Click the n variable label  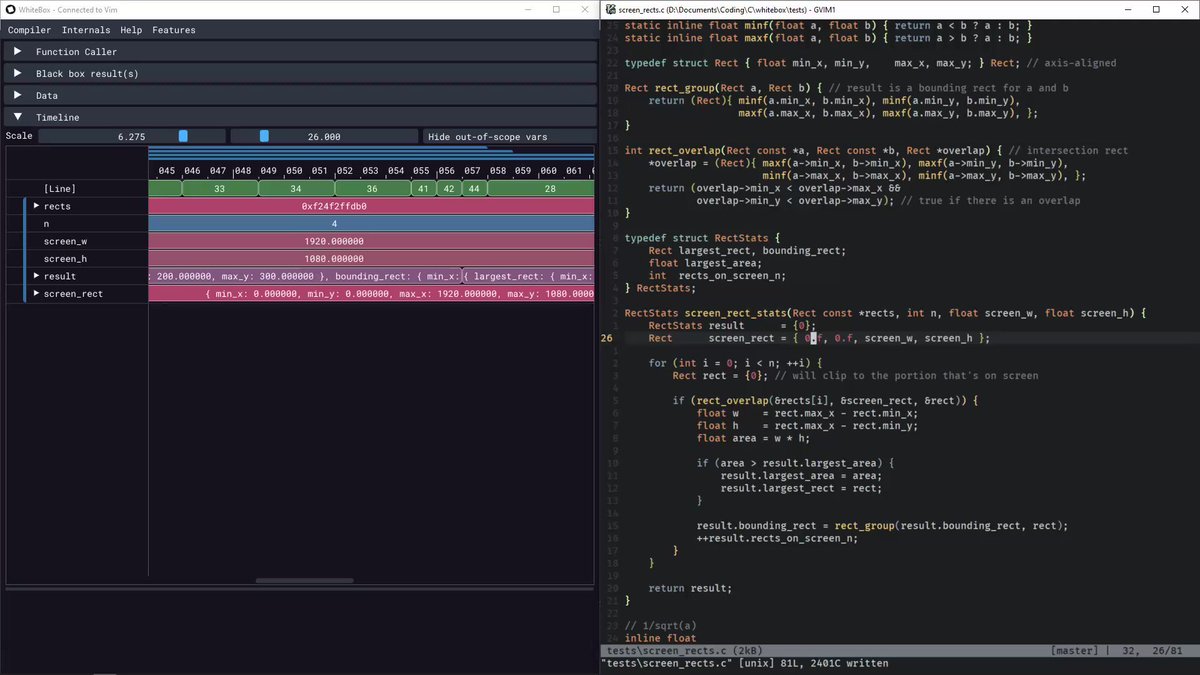(x=46, y=224)
